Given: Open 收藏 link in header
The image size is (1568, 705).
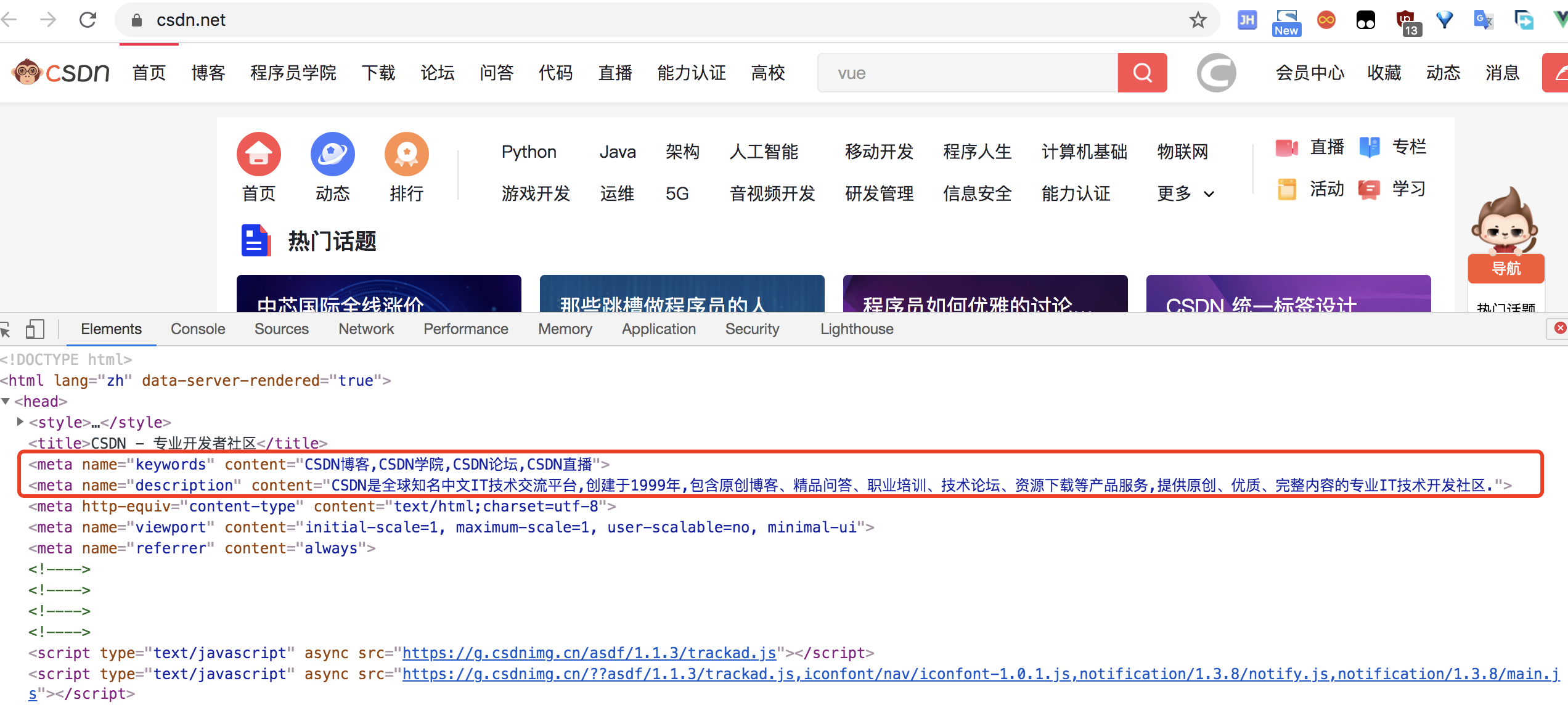Looking at the screenshot, I should coord(1384,73).
